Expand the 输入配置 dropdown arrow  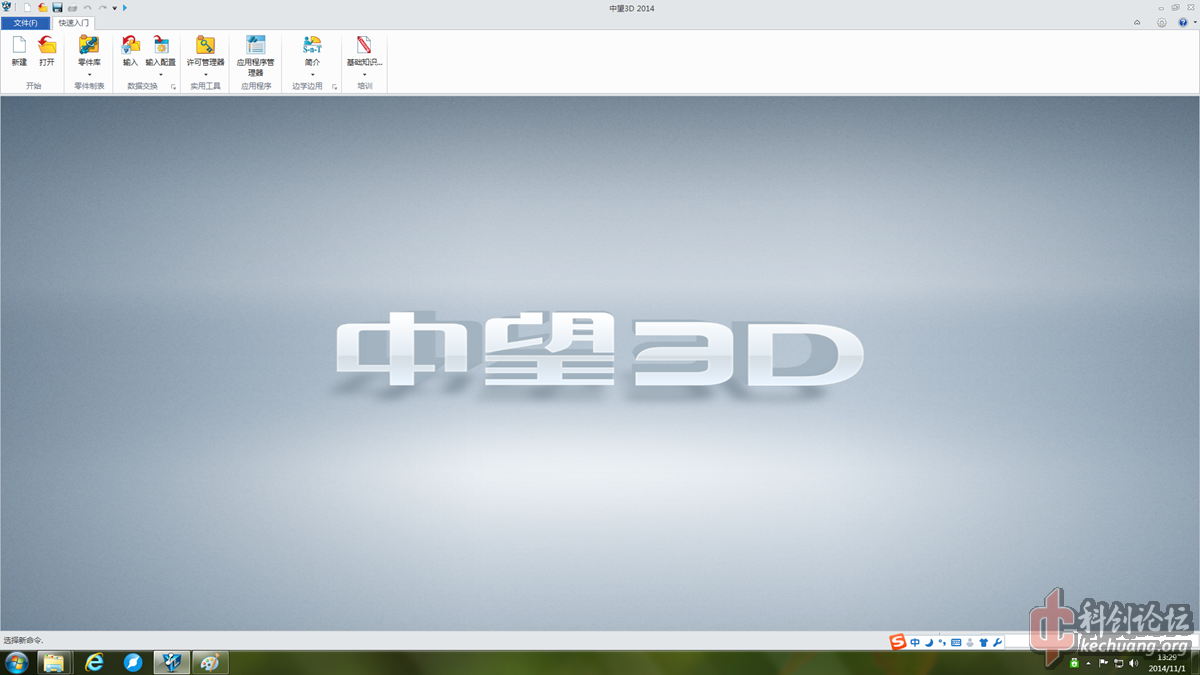[x=160, y=74]
